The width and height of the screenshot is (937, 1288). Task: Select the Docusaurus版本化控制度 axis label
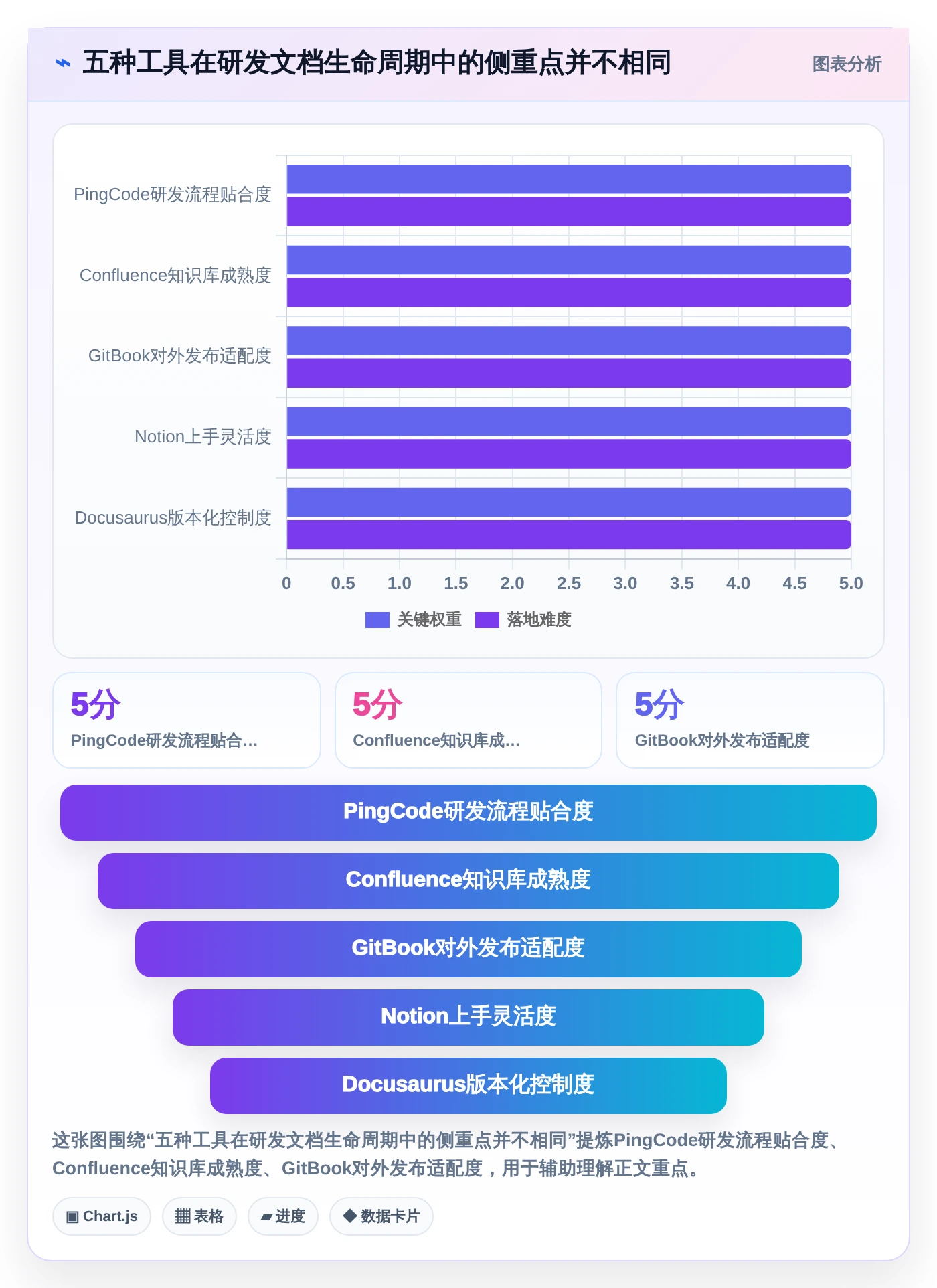click(173, 518)
